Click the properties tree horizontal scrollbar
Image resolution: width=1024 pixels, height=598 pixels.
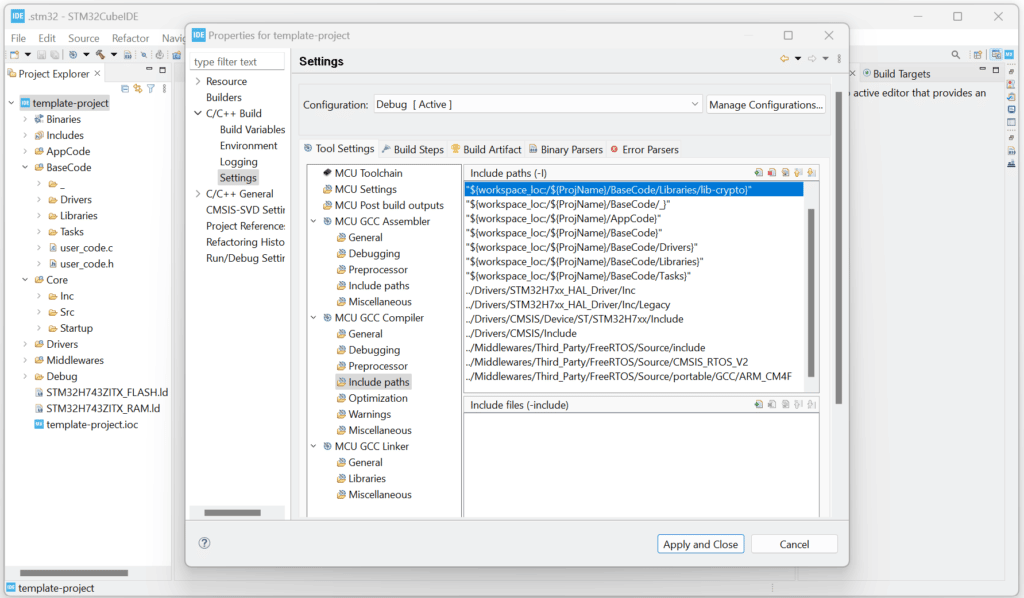(x=232, y=512)
